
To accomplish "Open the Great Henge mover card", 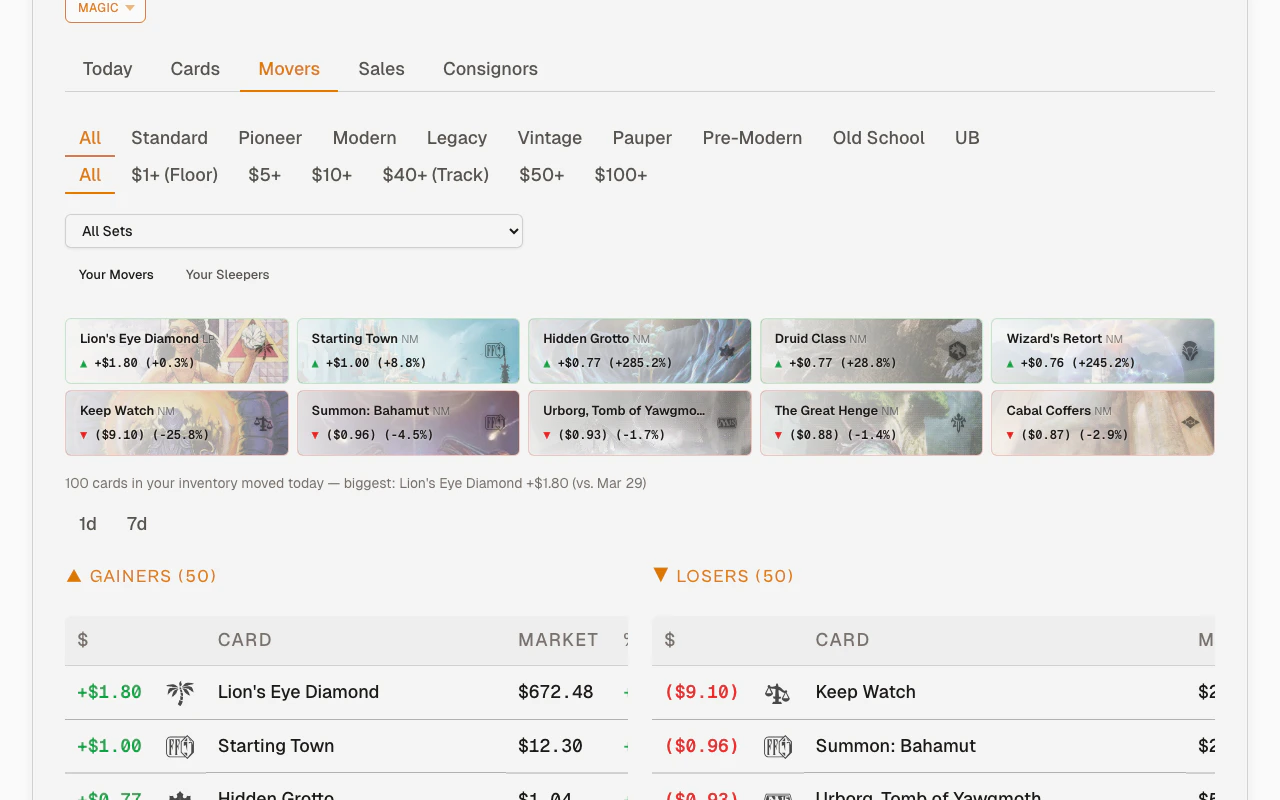I will coord(871,423).
